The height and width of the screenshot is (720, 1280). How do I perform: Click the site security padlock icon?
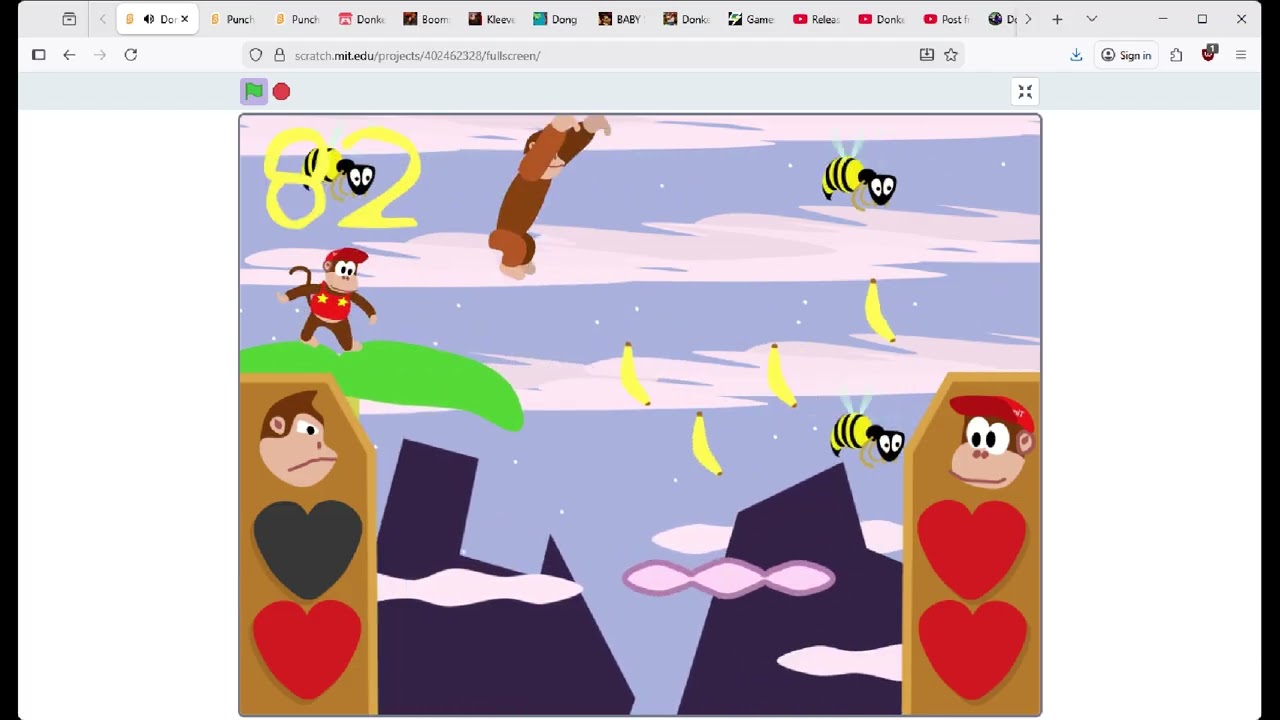(x=279, y=55)
